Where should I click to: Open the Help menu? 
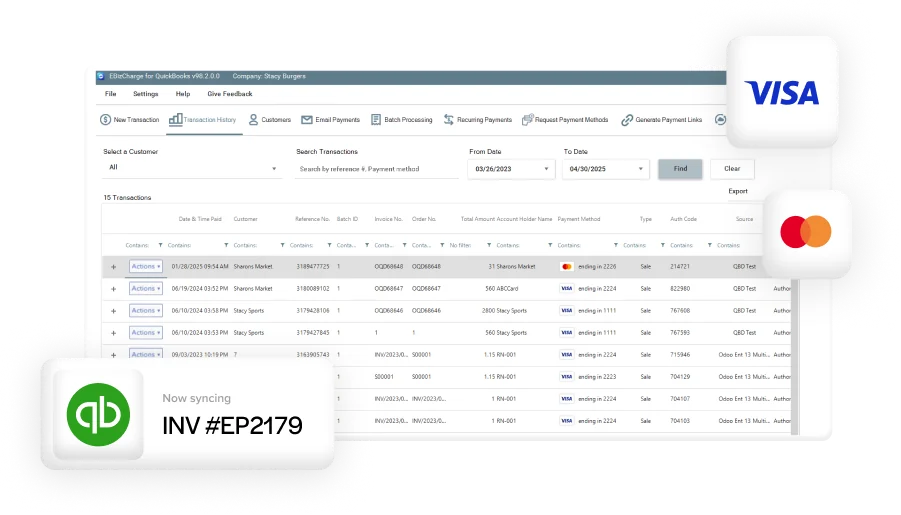click(183, 94)
